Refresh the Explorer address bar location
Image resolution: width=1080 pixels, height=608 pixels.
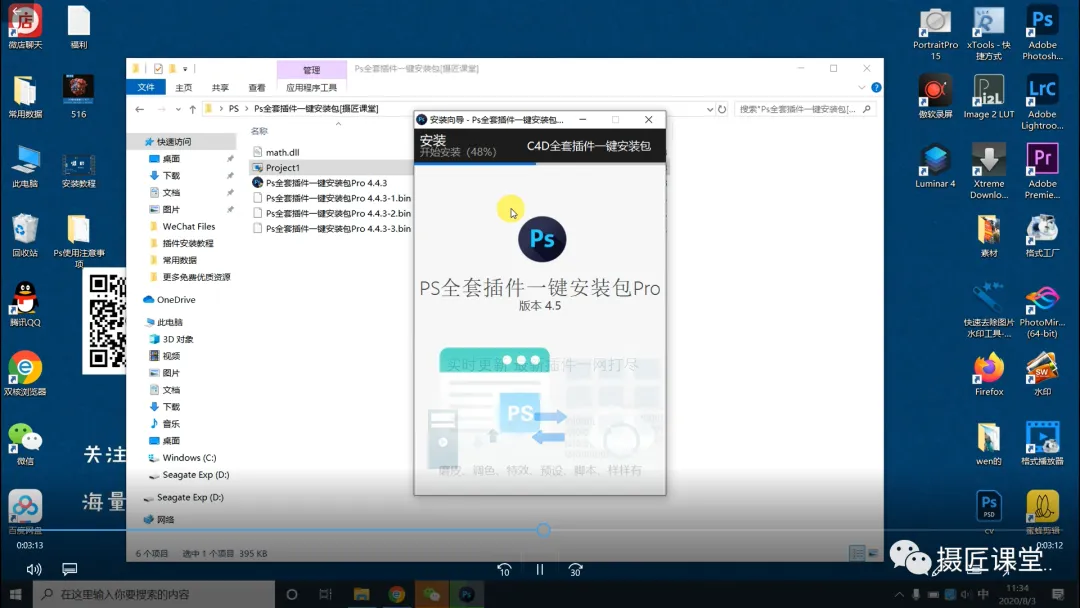click(722, 109)
